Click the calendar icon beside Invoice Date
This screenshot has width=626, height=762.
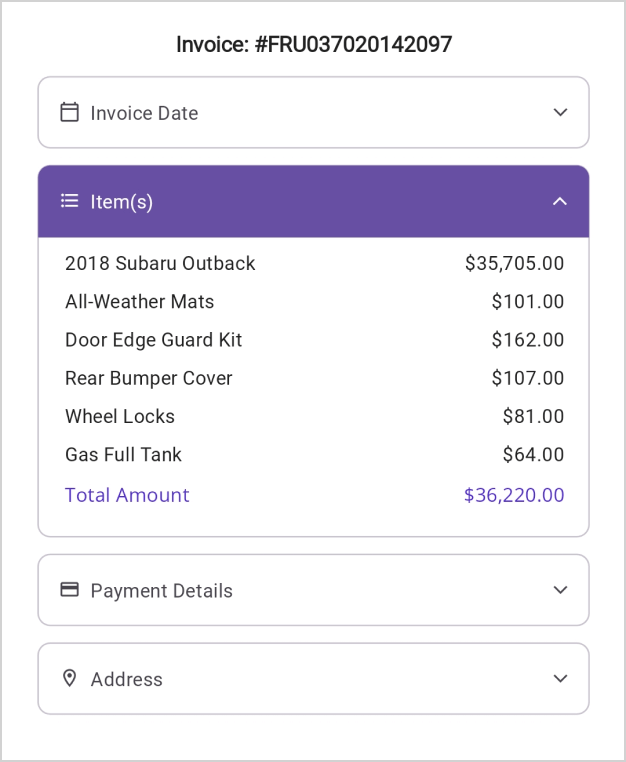69,112
